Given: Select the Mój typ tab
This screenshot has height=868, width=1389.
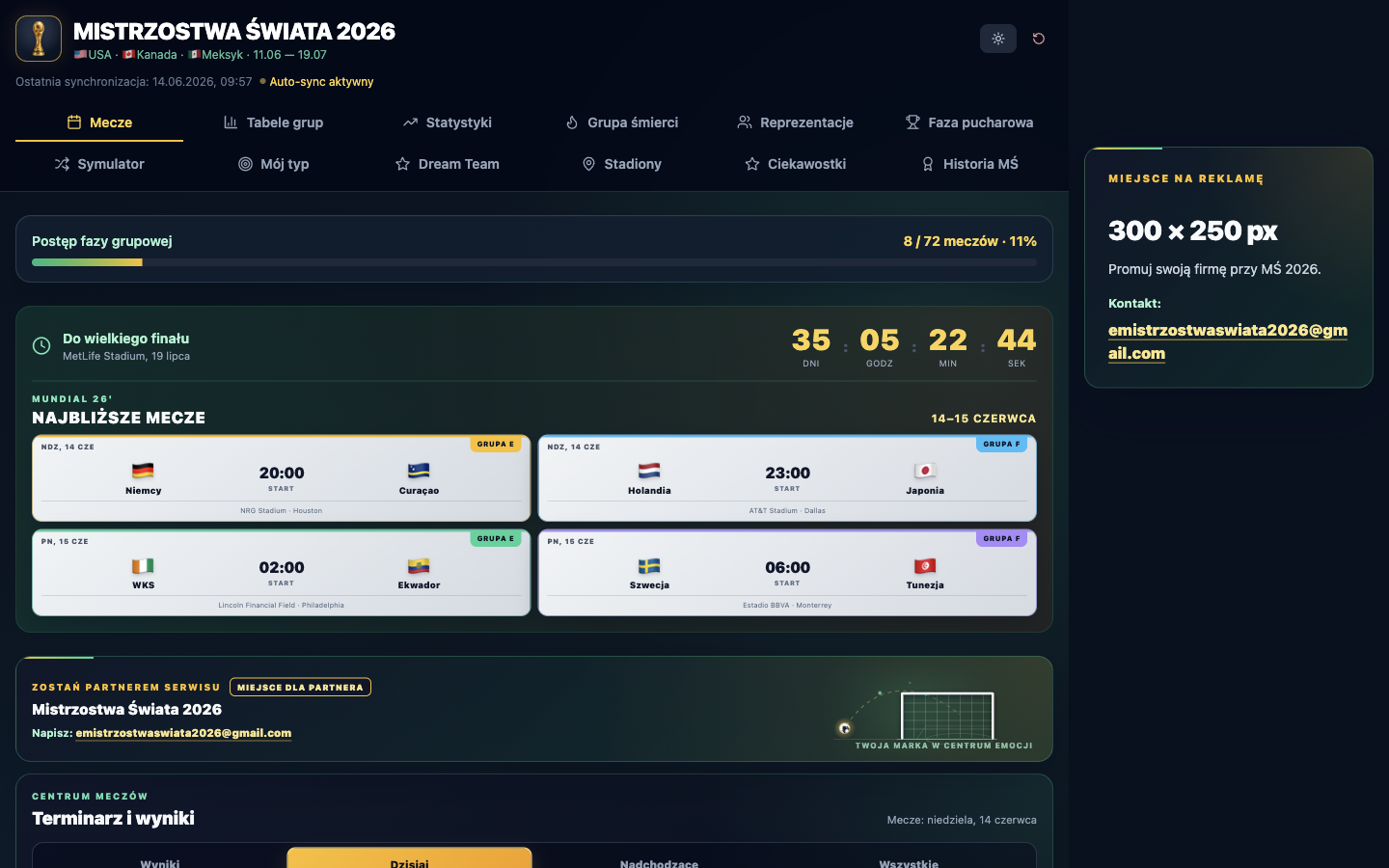Looking at the screenshot, I should [x=273, y=164].
